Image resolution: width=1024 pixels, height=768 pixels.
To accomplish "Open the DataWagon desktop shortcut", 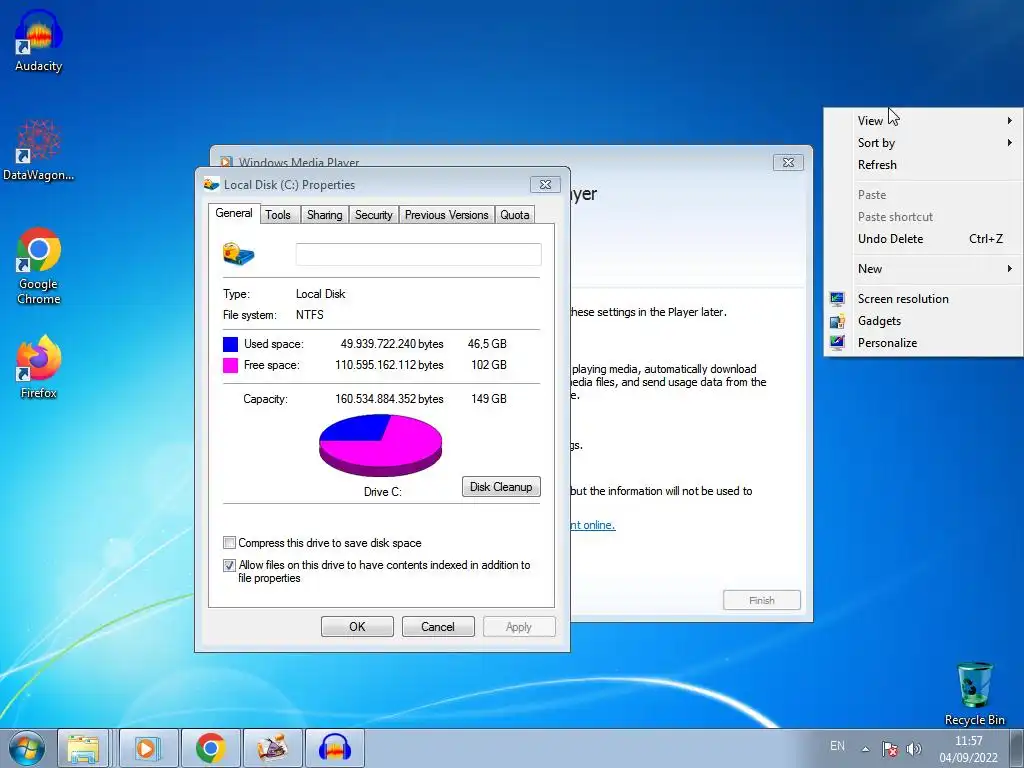I will tap(39, 150).
